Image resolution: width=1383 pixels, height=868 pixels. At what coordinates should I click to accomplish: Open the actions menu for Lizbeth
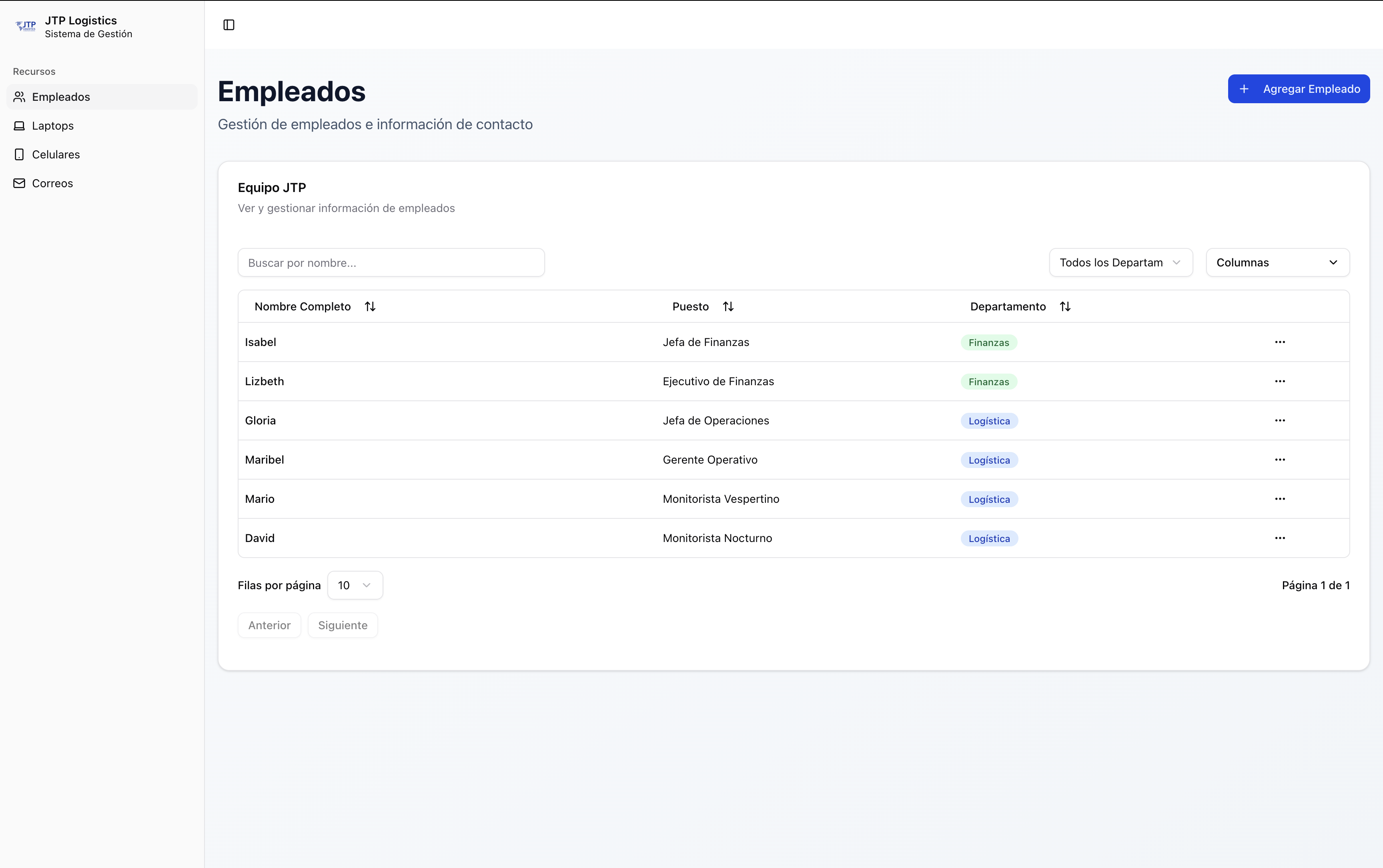pos(1280,381)
